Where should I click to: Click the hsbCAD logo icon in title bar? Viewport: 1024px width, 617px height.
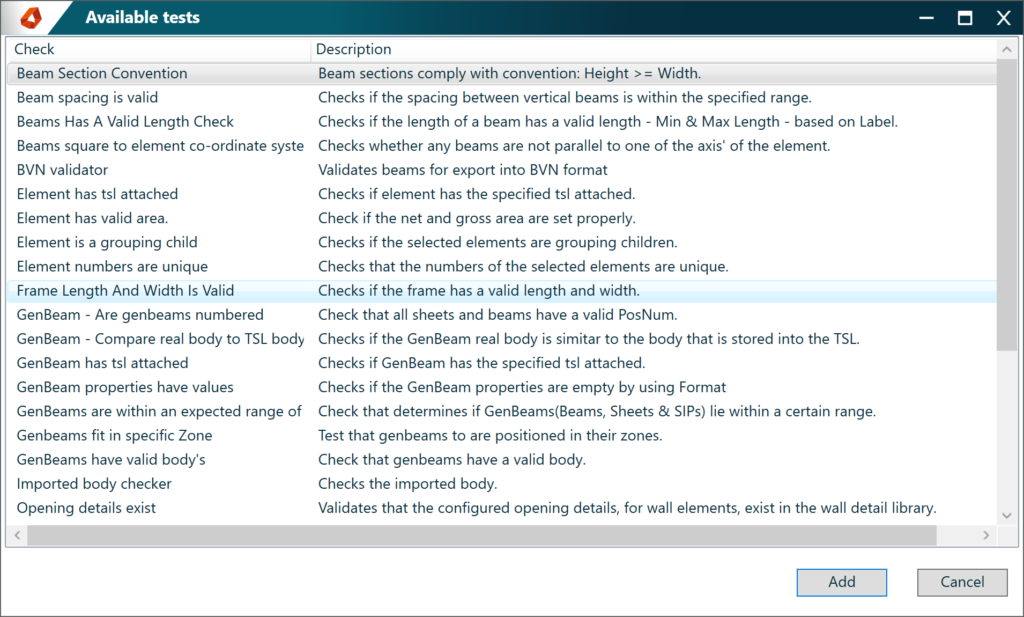[31, 18]
